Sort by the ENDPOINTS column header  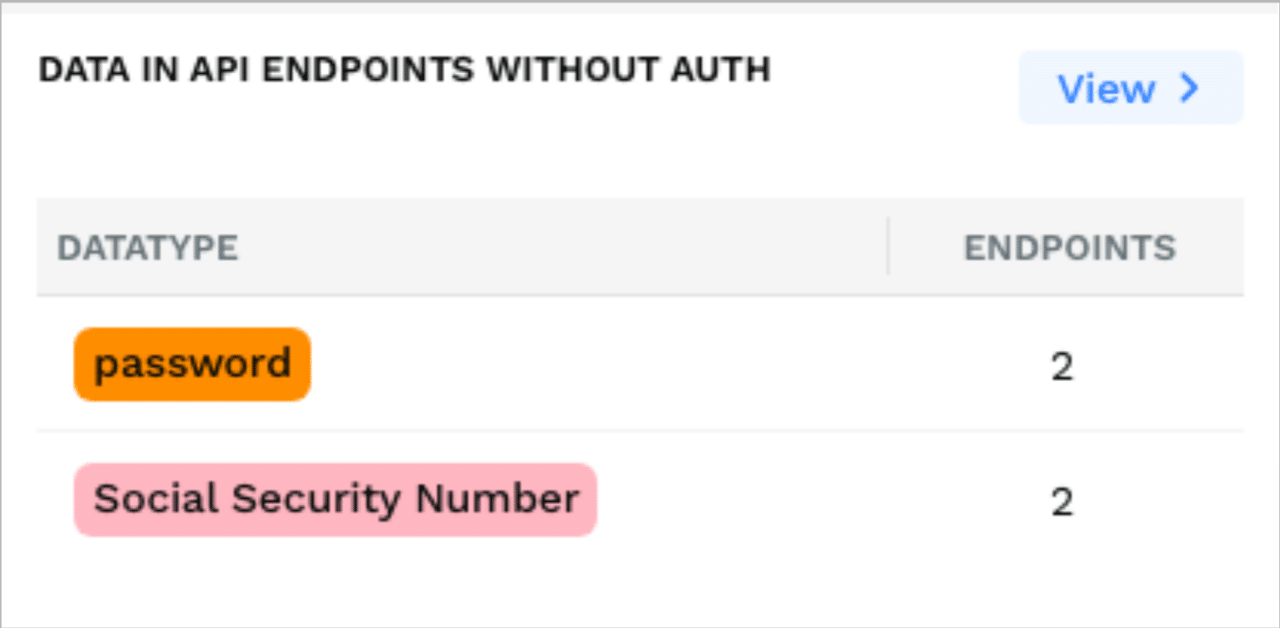point(1069,247)
